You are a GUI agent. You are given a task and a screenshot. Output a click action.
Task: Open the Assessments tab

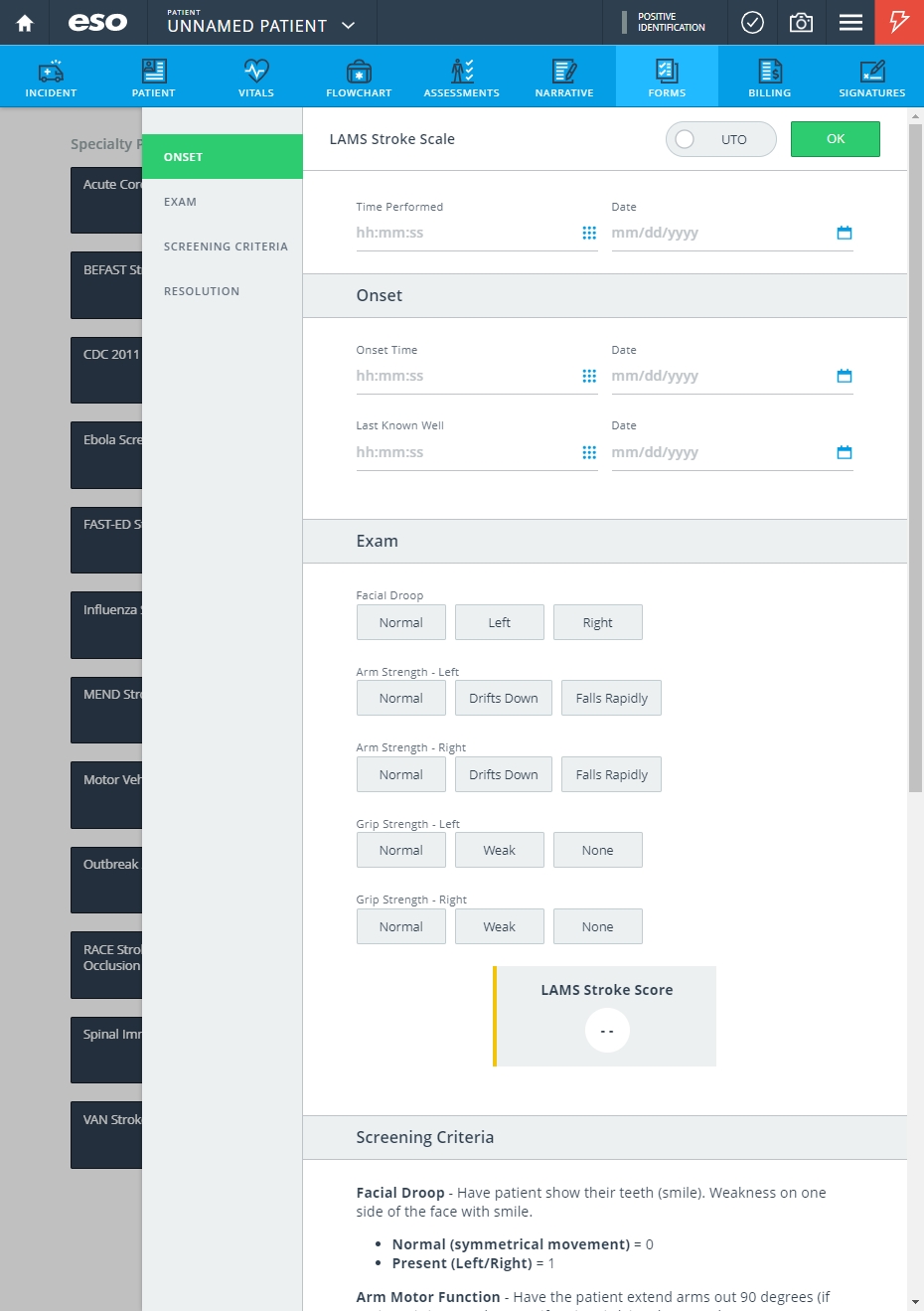[x=462, y=77]
